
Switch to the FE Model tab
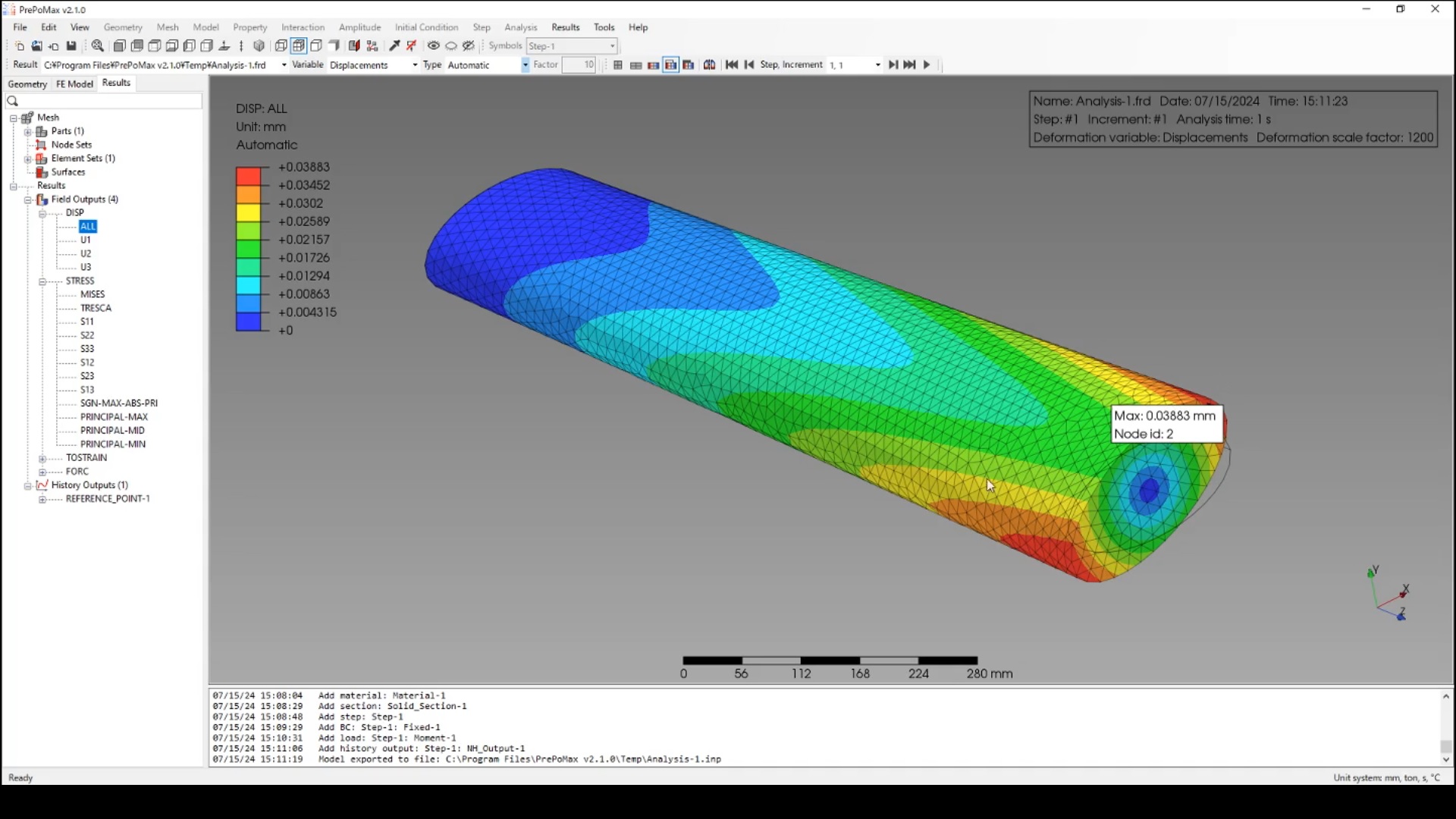[74, 84]
